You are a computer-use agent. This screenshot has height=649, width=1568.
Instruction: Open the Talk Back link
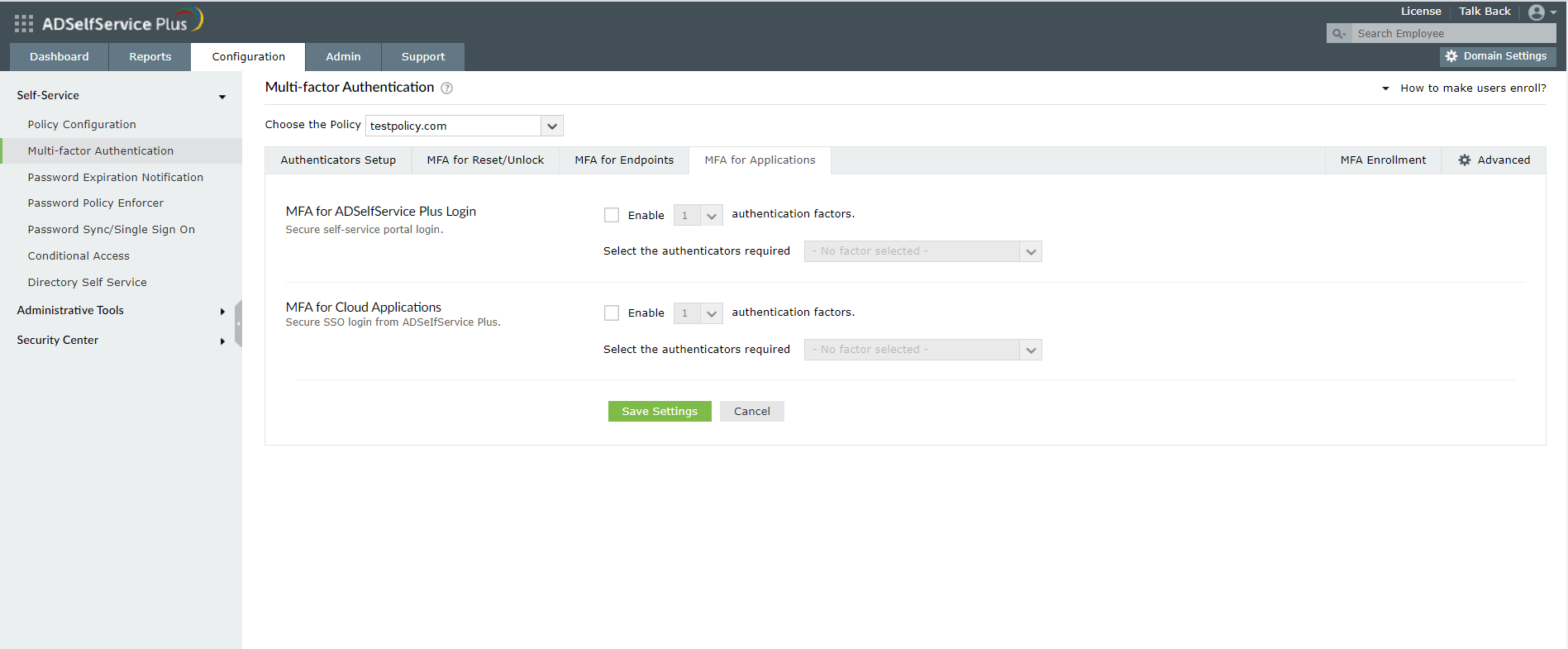pos(1485,12)
